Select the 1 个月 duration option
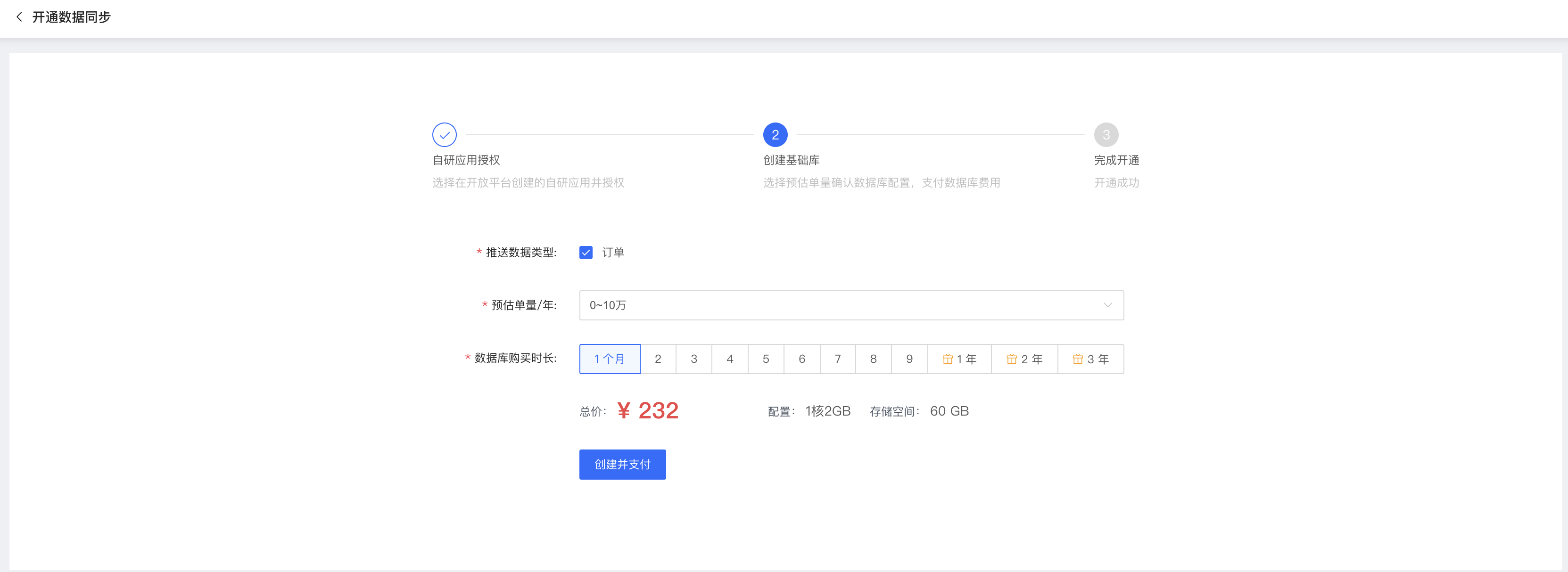 click(x=609, y=359)
